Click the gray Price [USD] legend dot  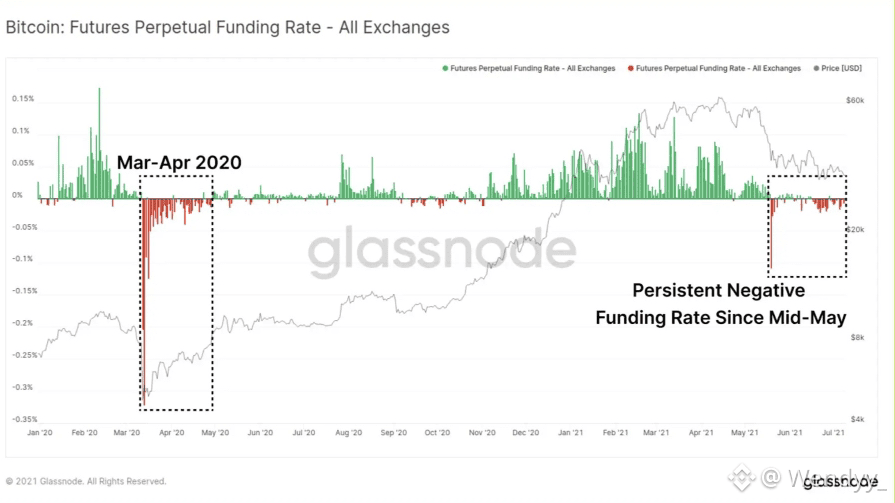[817, 69]
